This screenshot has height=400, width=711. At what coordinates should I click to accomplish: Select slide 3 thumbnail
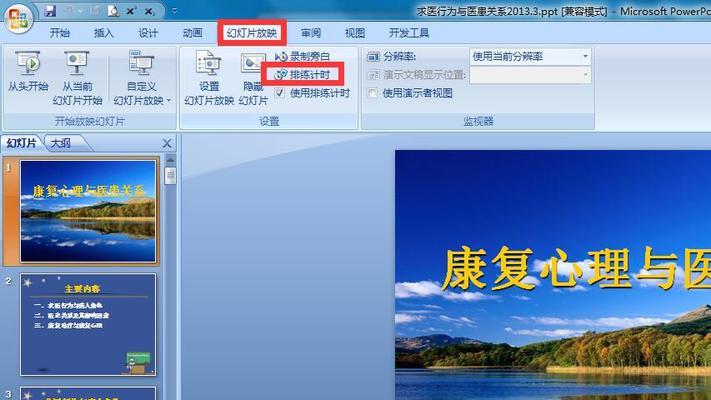88,393
